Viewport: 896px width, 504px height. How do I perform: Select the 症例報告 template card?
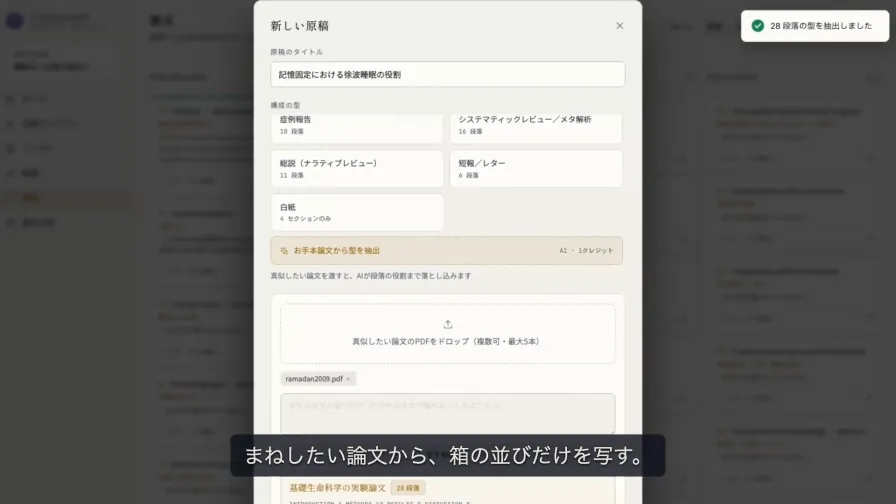click(x=357, y=127)
